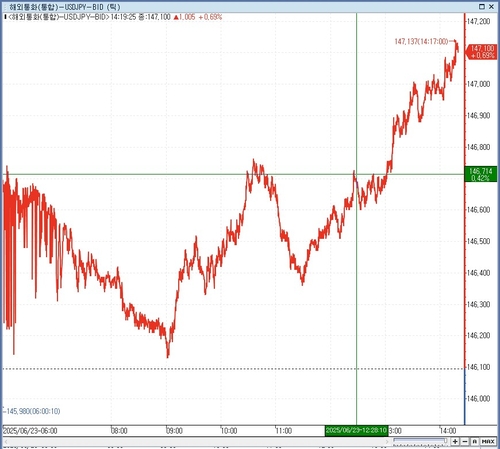Show the full range with the MAX button
Image resolution: width=500 pixels, height=449 pixels.
tap(488, 441)
